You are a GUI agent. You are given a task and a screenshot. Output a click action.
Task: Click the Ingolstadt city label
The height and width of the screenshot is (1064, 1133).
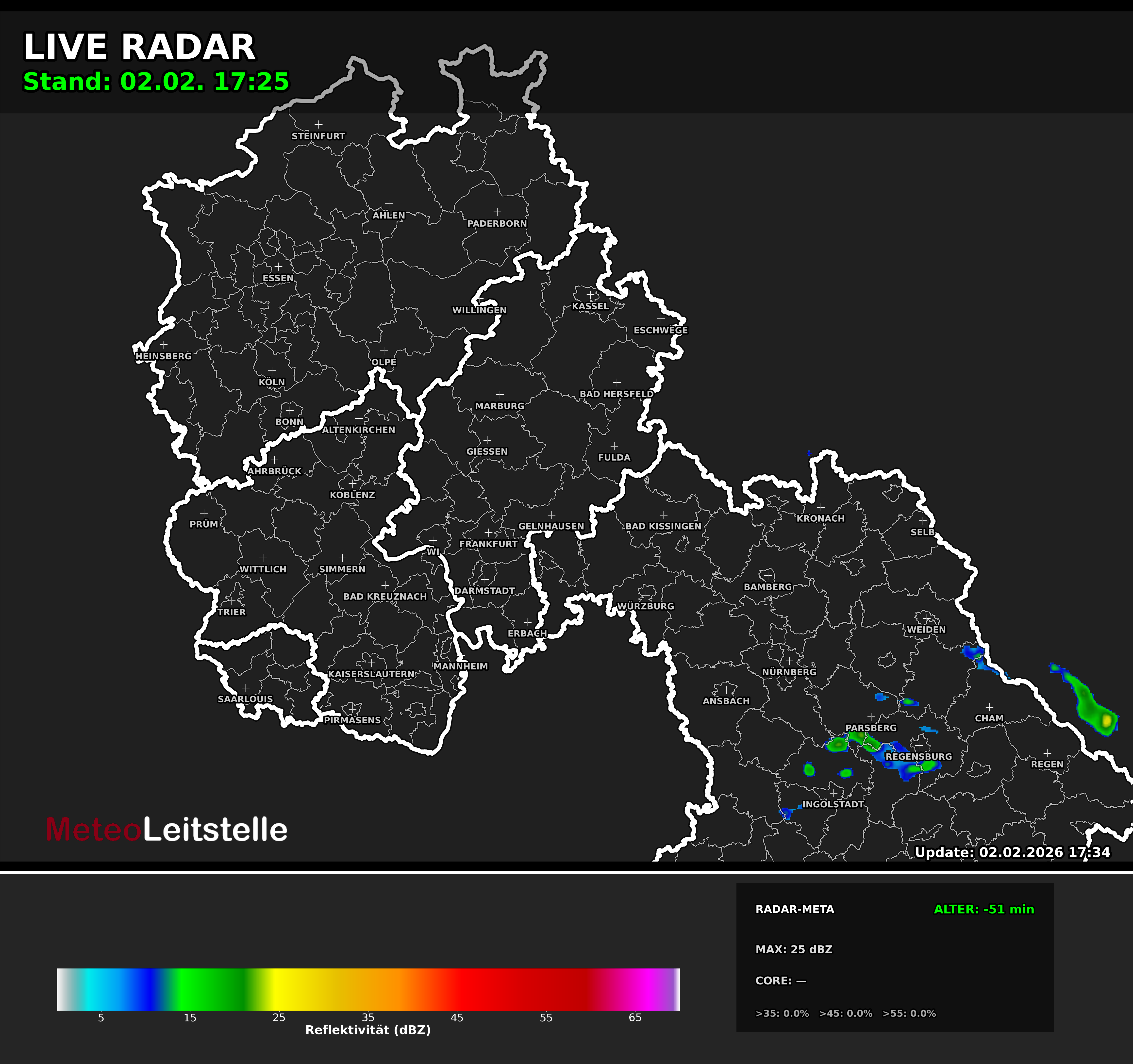(833, 804)
